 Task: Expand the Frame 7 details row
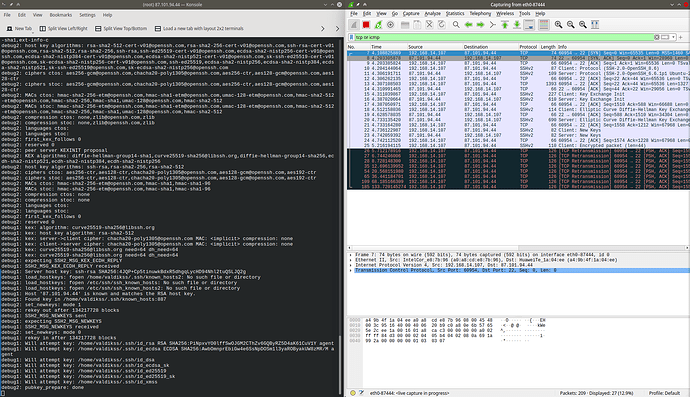(x=351, y=255)
